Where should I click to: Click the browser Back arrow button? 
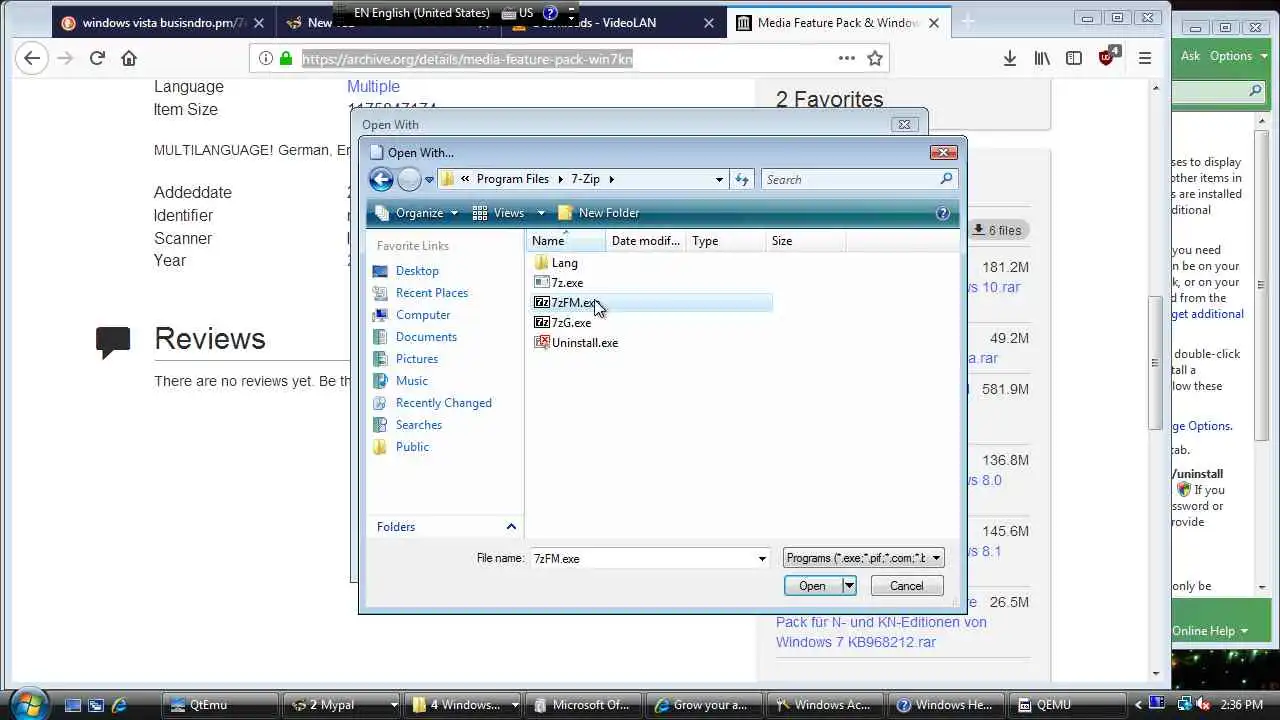coord(32,58)
